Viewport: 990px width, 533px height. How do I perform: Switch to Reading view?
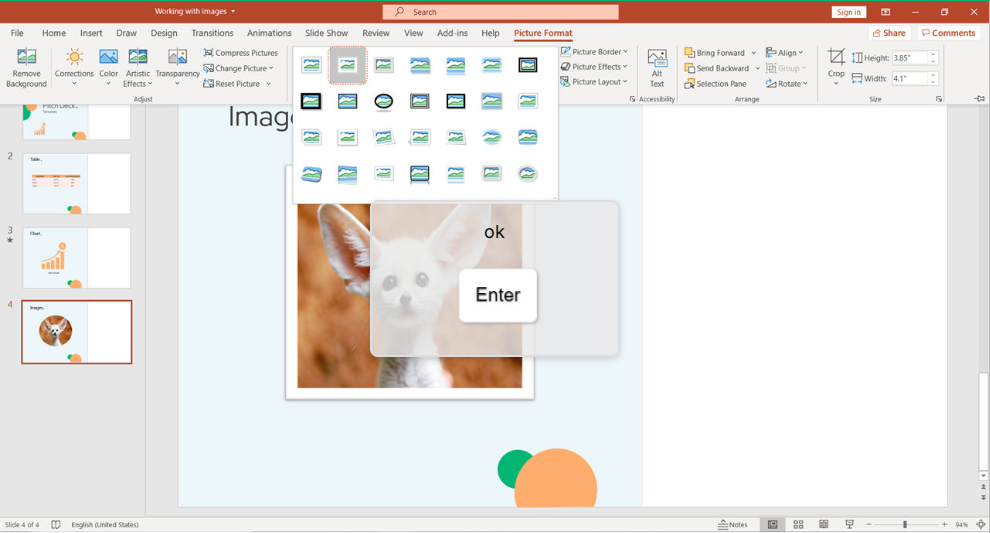pyautogui.click(x=824, y=525)
